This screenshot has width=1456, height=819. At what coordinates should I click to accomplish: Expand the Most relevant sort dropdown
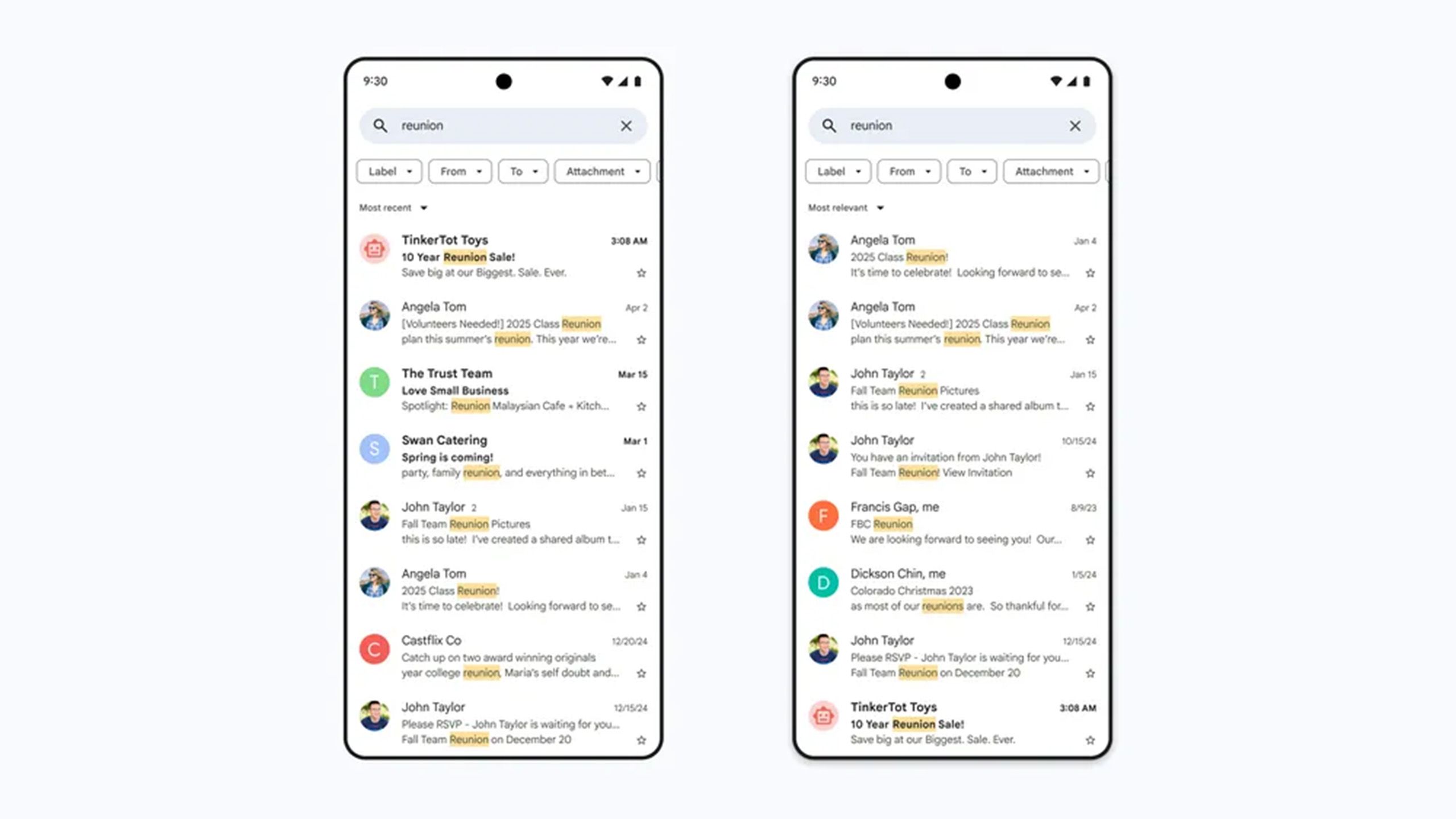[845, 207]
